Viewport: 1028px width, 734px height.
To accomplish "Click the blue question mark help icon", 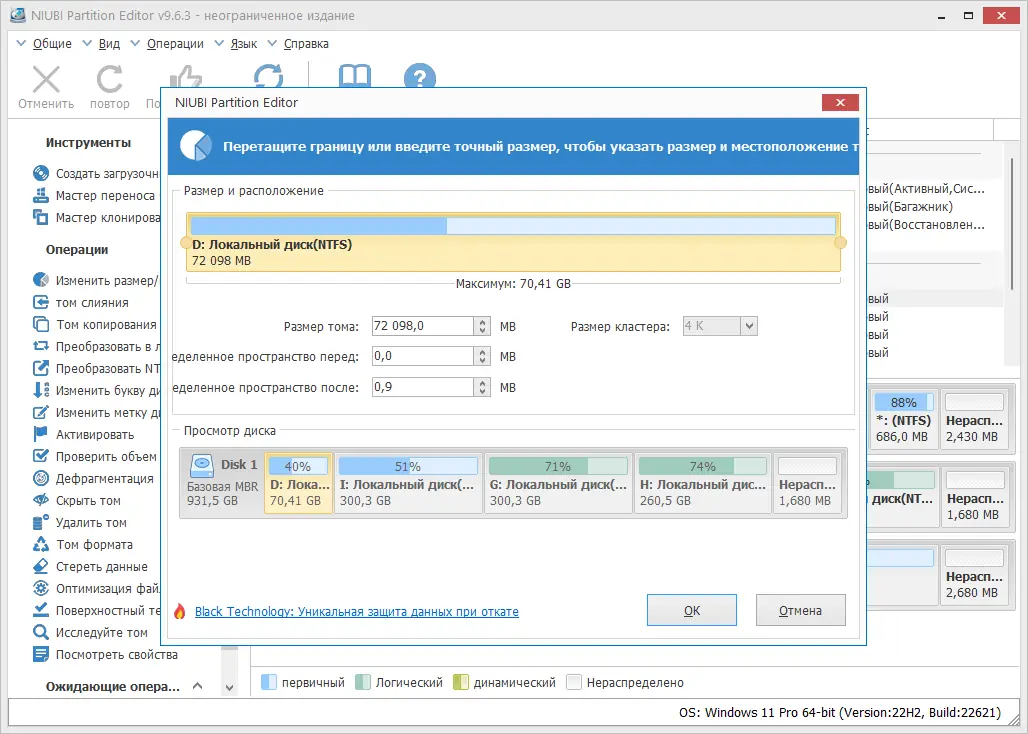I will [x=420, y=75].
